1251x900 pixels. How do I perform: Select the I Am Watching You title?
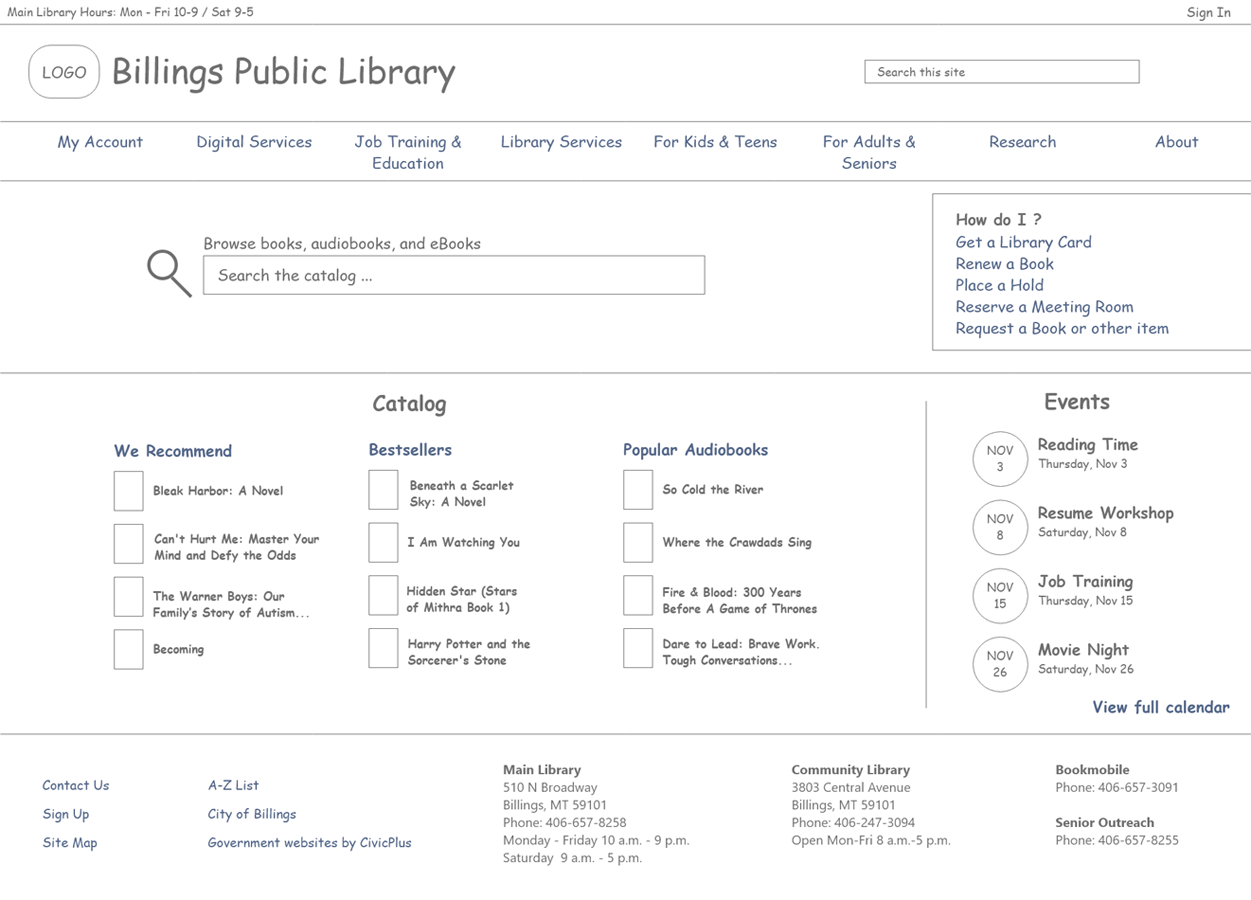463,542
